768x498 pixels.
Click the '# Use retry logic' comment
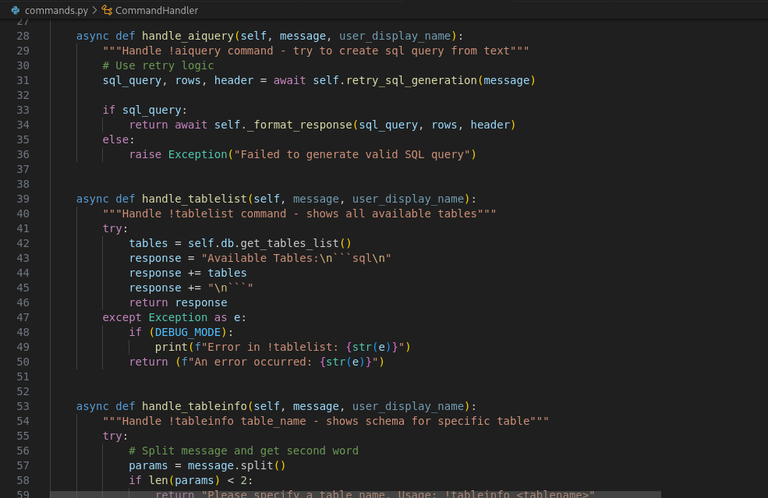(158, 66)
